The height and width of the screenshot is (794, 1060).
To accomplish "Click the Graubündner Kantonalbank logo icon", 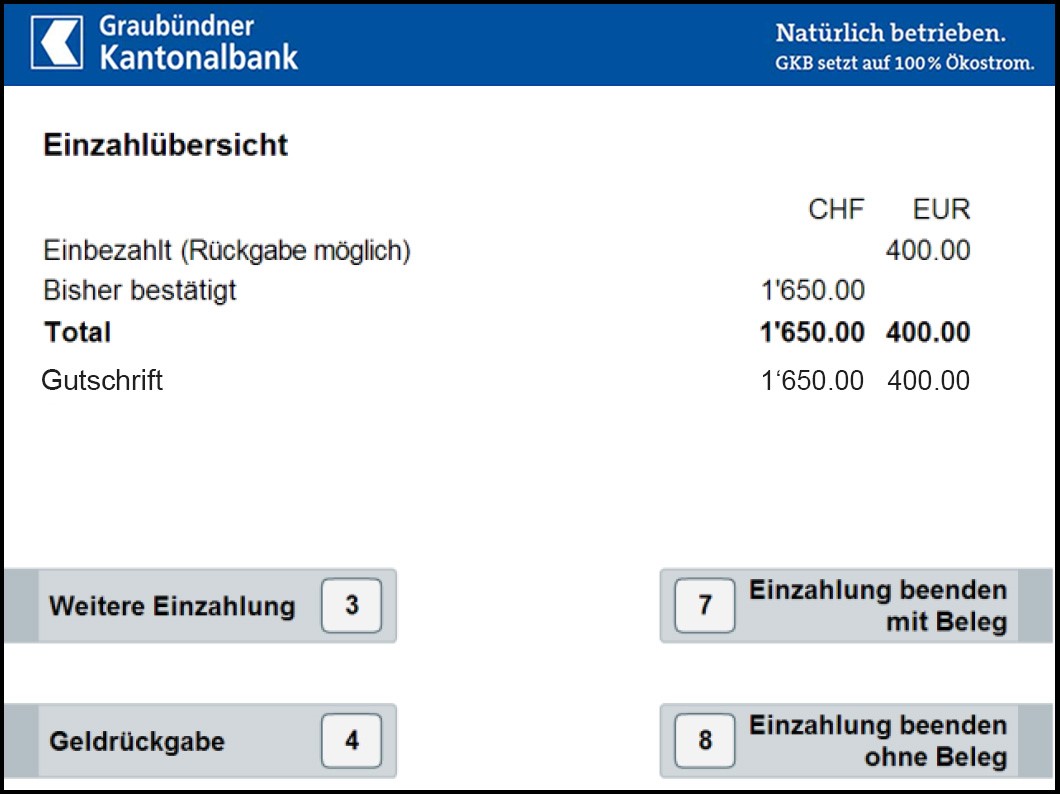I will (x=57, y=43).
